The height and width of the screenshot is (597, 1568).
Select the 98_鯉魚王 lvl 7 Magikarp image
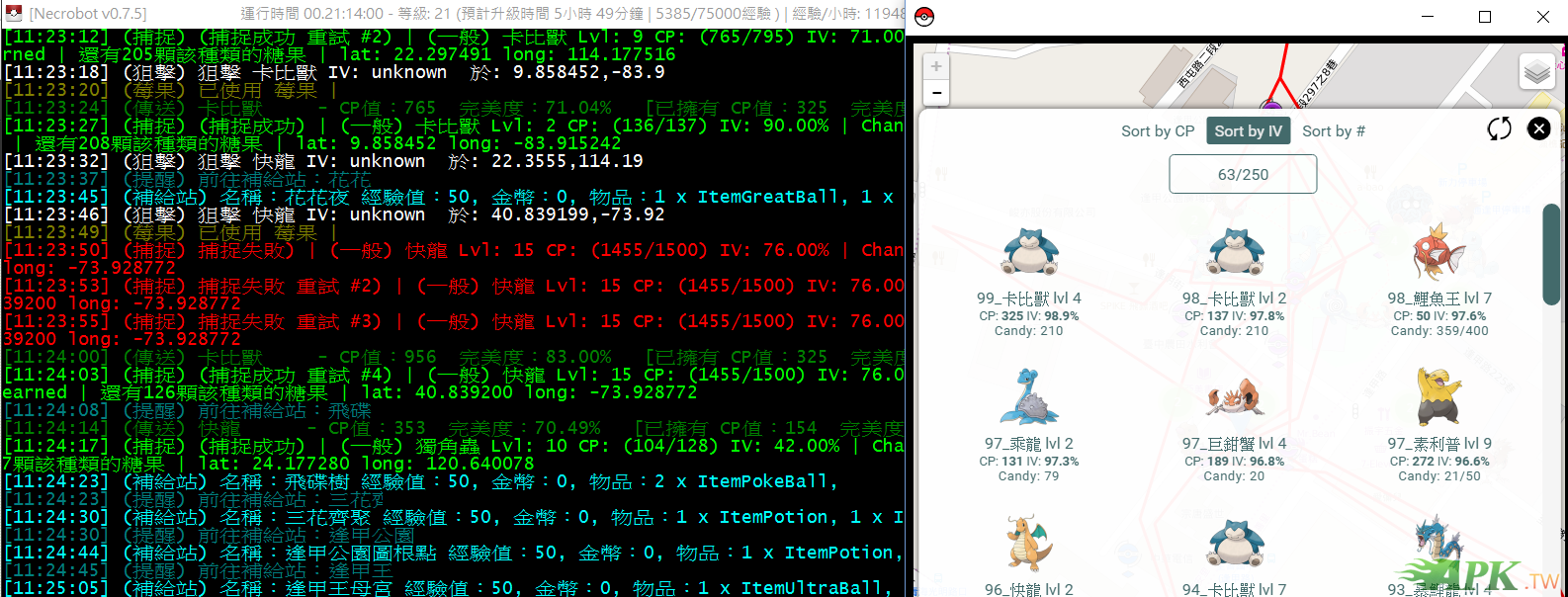click(1439, 253)
